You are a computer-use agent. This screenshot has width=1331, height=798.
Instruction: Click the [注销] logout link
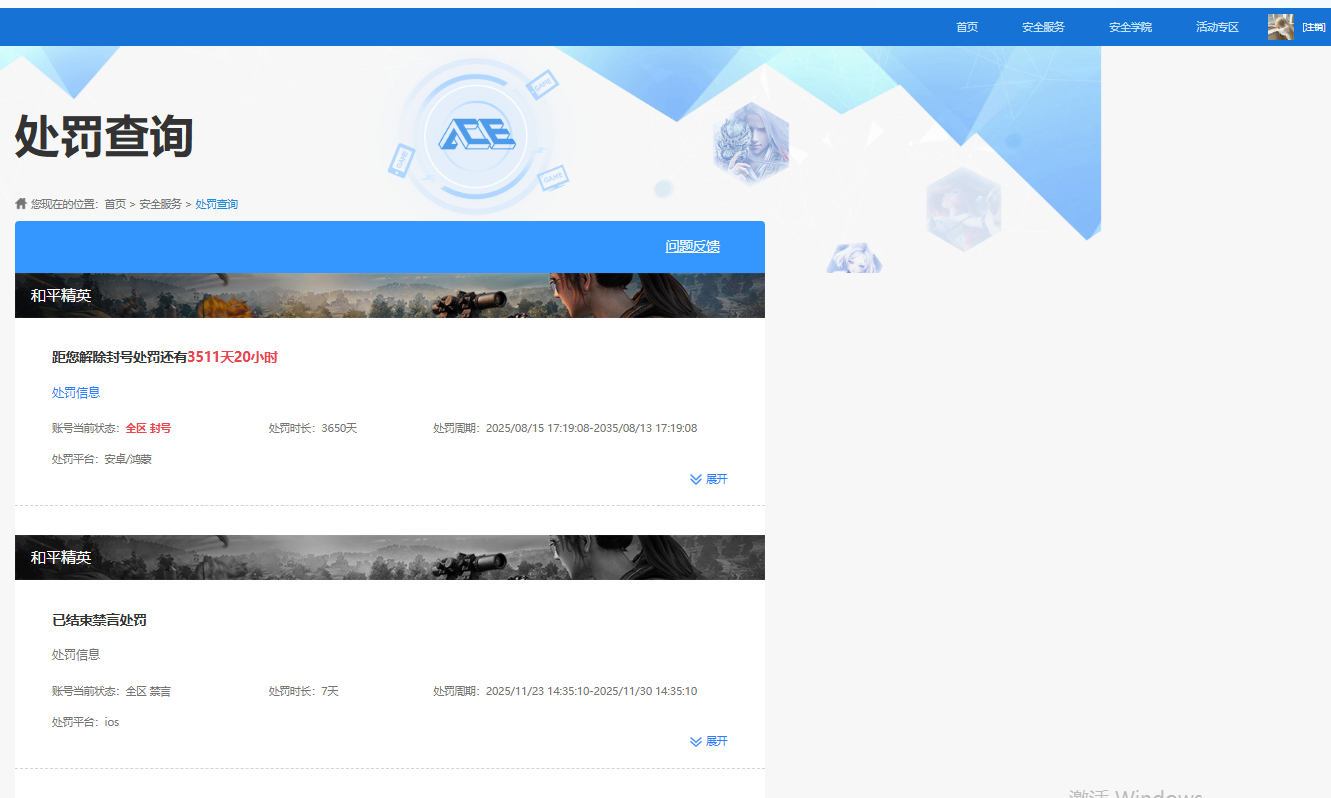[1312, 27]
